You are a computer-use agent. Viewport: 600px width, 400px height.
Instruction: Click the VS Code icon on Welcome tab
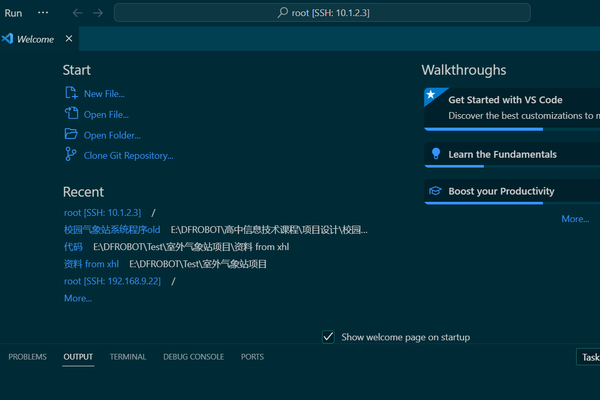click(7, 39)
